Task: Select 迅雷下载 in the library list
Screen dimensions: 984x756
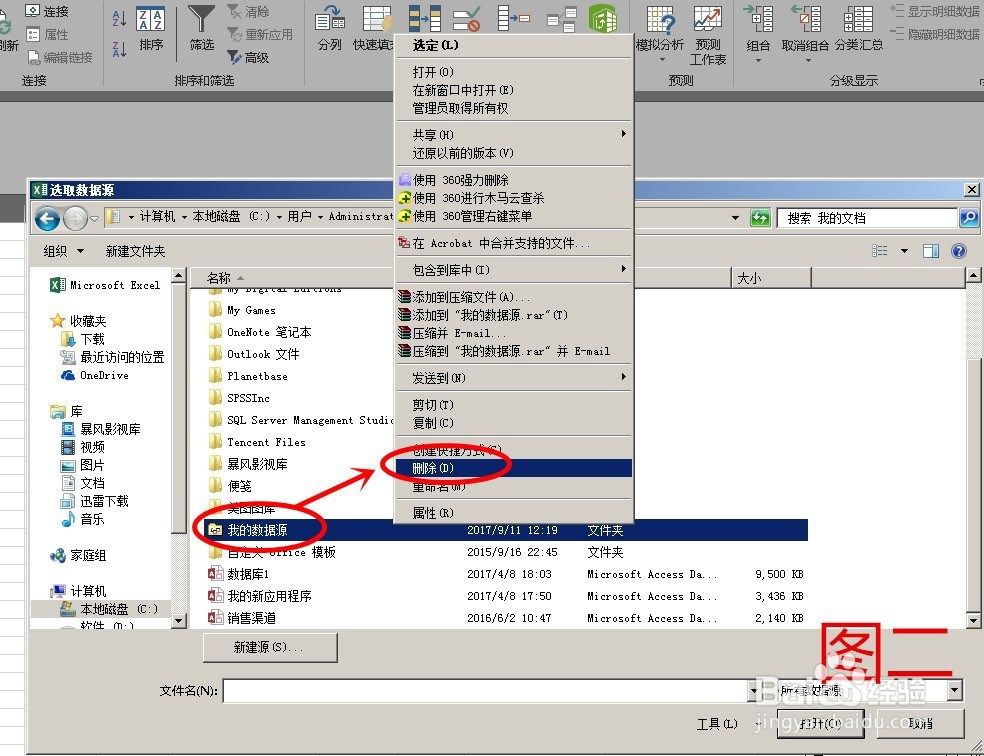Action: [x=94, y=501]
